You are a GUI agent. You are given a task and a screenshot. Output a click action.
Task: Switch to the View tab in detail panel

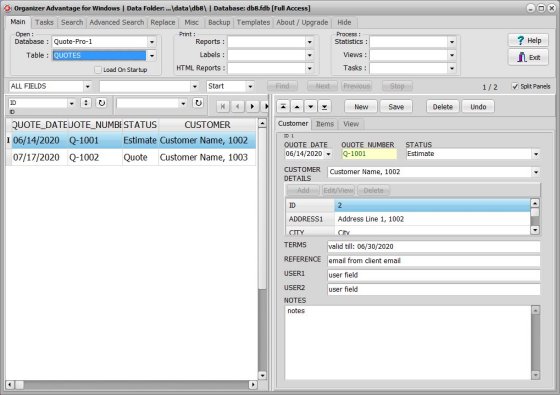(351, 124)
